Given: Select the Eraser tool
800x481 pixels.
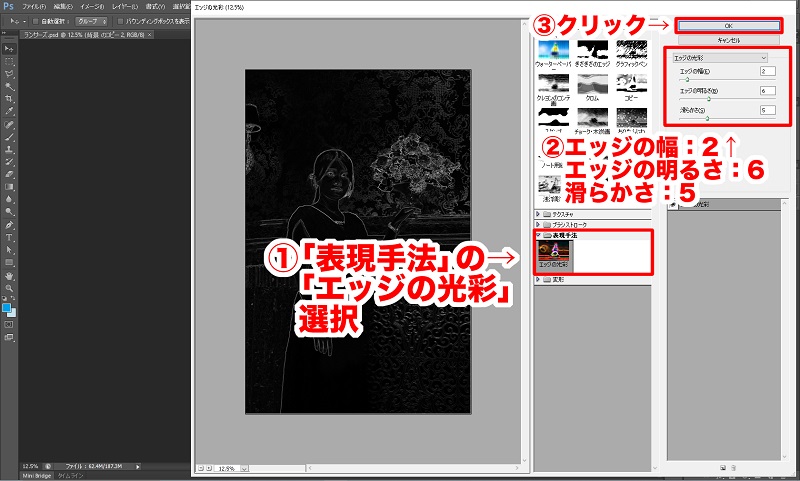Looking at the screenshot, I should tap(9, 174).
